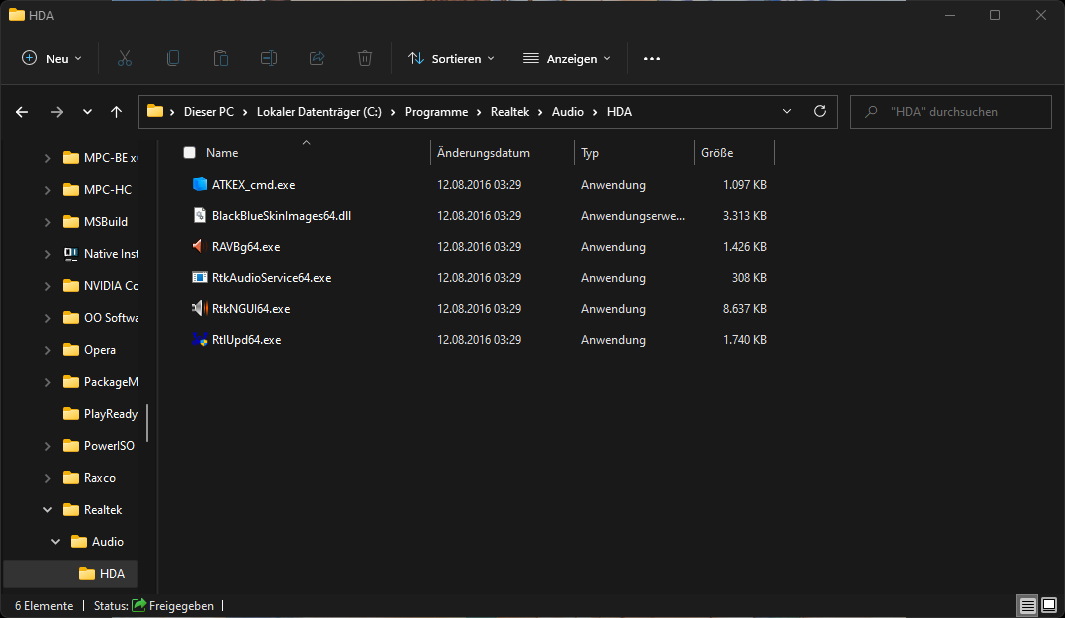Viewport: 1065px width, 618px height.
Task: Click the Paste clipboard icon
Action: click(221, 58)
